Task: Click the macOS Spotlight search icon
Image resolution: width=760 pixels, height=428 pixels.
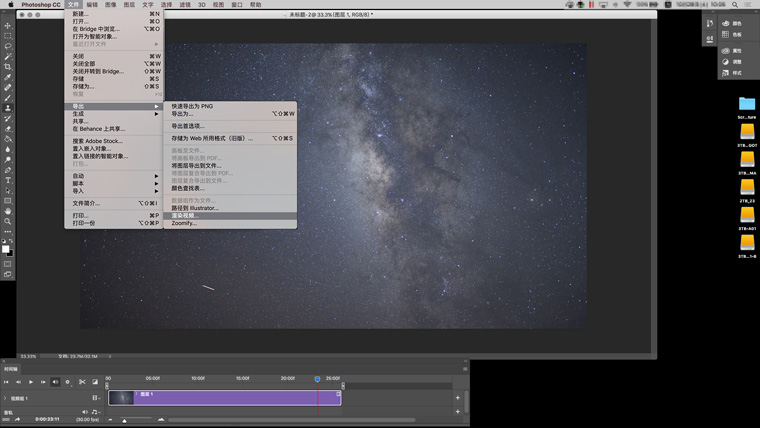Action: (735, 4)
